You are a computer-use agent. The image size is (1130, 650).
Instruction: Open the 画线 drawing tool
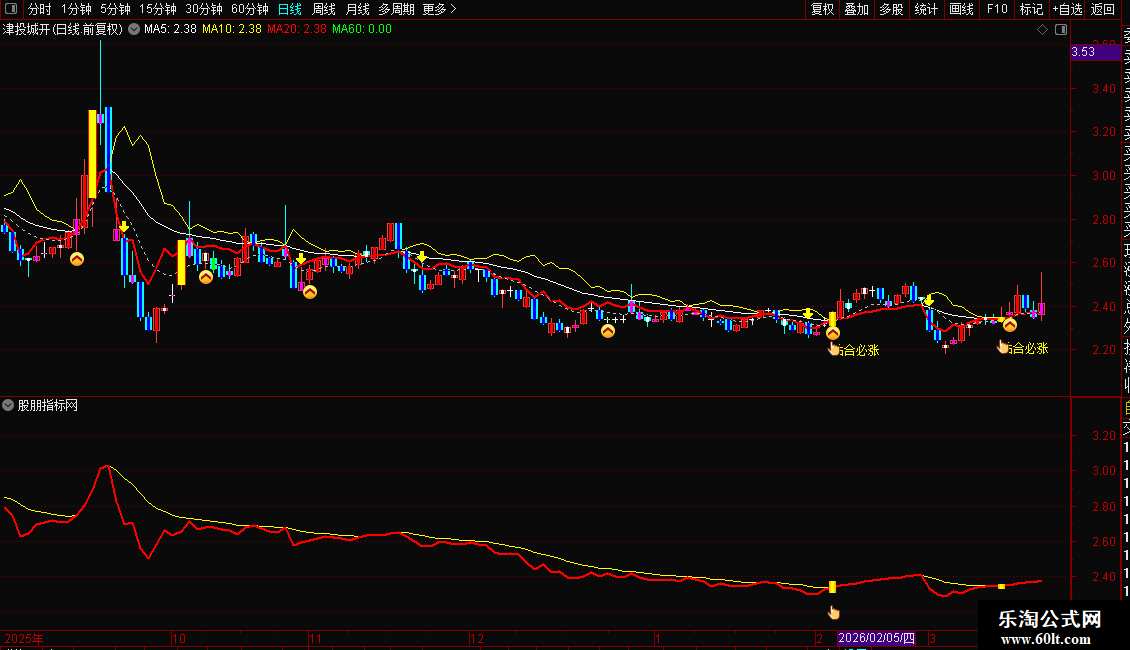961,9
